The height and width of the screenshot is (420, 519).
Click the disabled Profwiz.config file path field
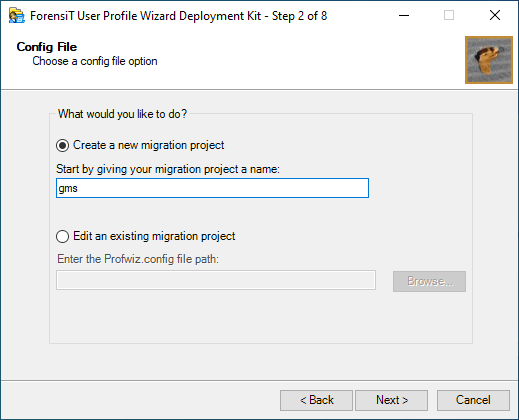216,280
